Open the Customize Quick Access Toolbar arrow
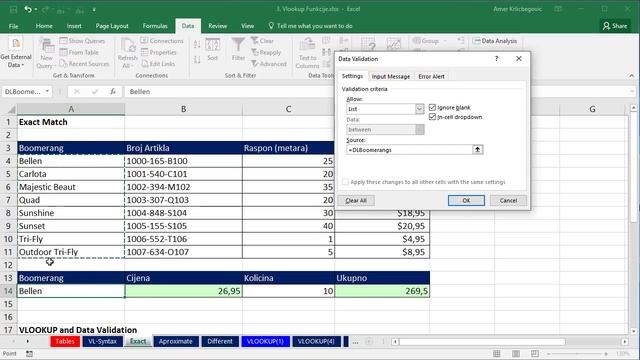Image resolution: width=640 pixels, height=360 pixels. click(x=94, y=9)
